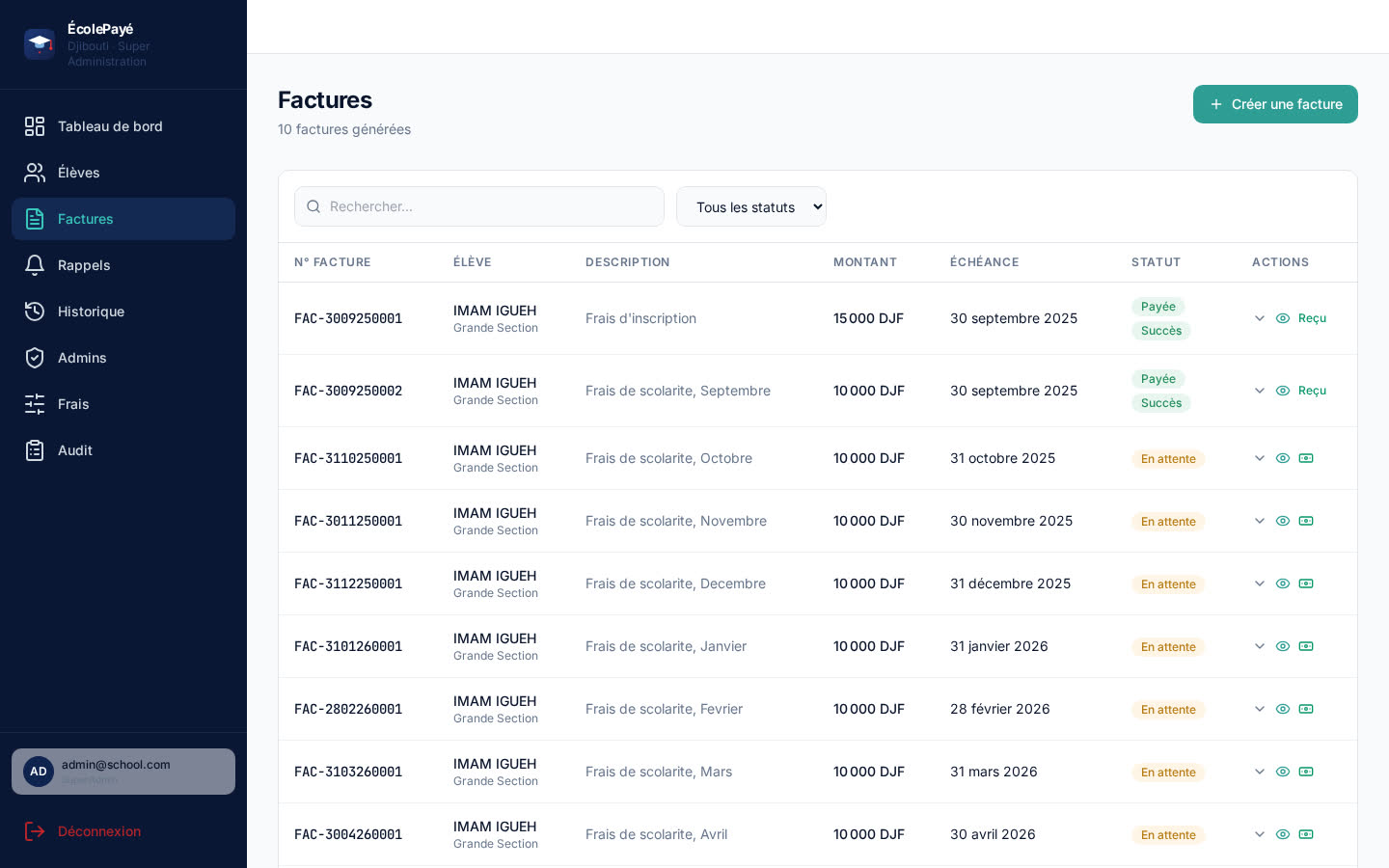Expand row chevron for FAC-3112250001
1389x868 pixels.
click(x=1260, y=583)
